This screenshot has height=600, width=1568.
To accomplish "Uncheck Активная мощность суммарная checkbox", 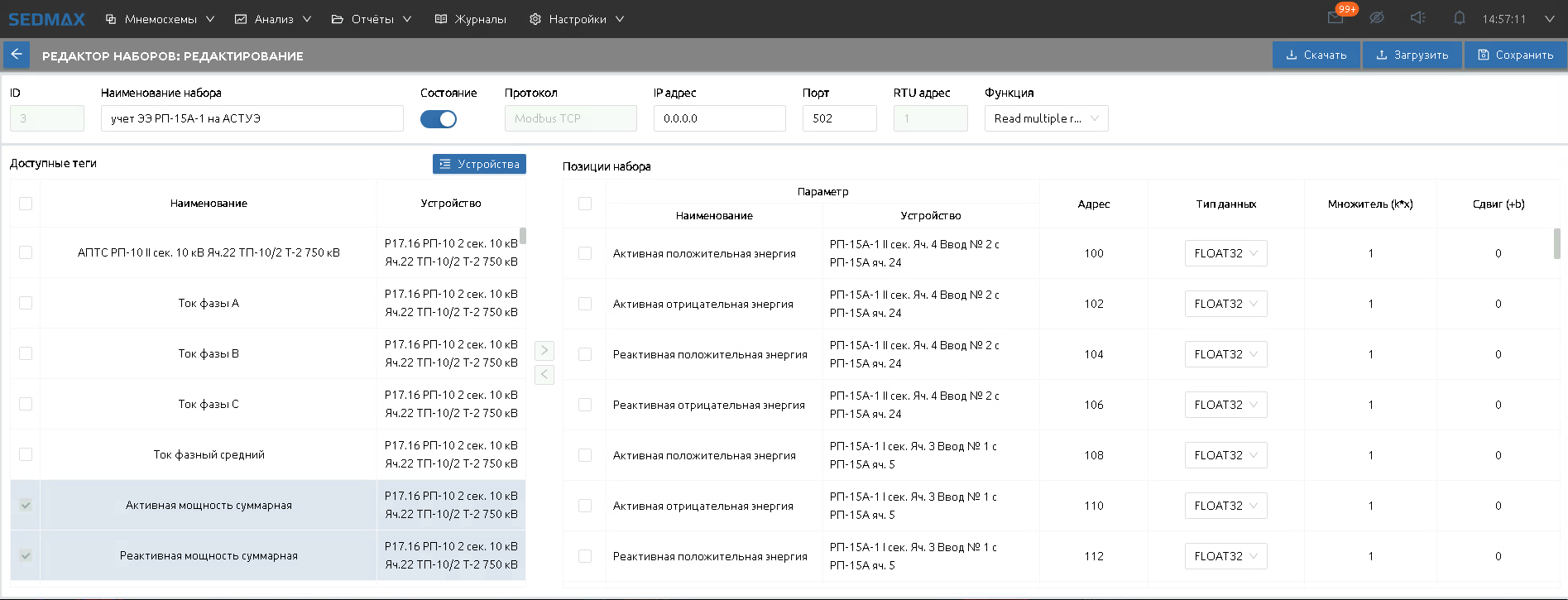I will 26,505.
